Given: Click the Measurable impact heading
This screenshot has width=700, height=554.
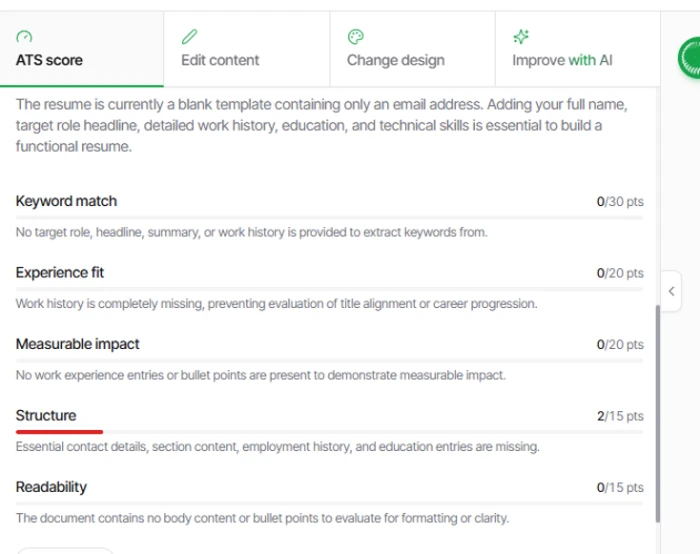Looking at the screenshot, I should tap(78, 344).
